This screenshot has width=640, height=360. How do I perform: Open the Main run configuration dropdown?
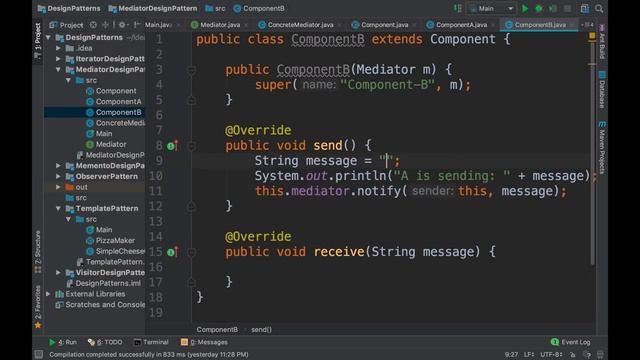tap(491, 9)
